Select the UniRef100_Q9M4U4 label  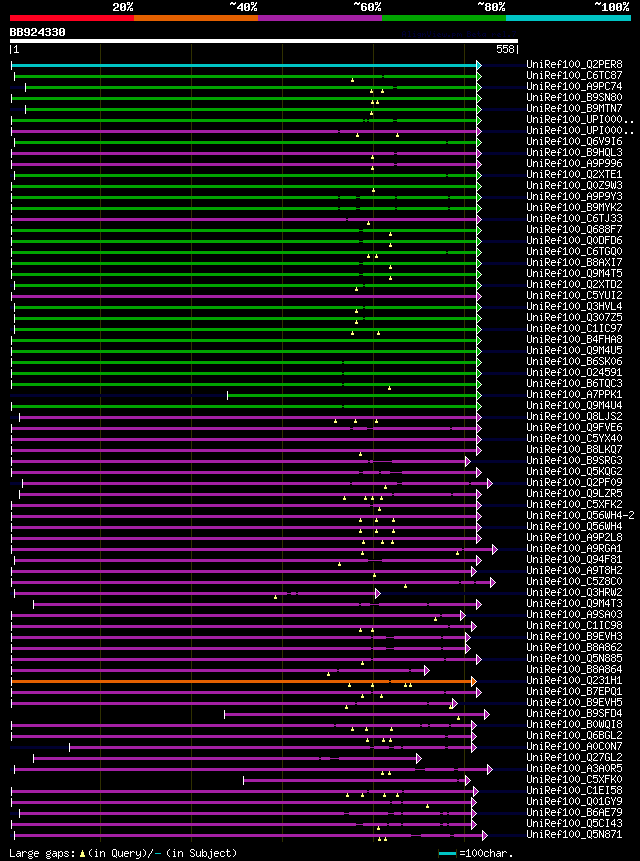click(x=574, y=405)
